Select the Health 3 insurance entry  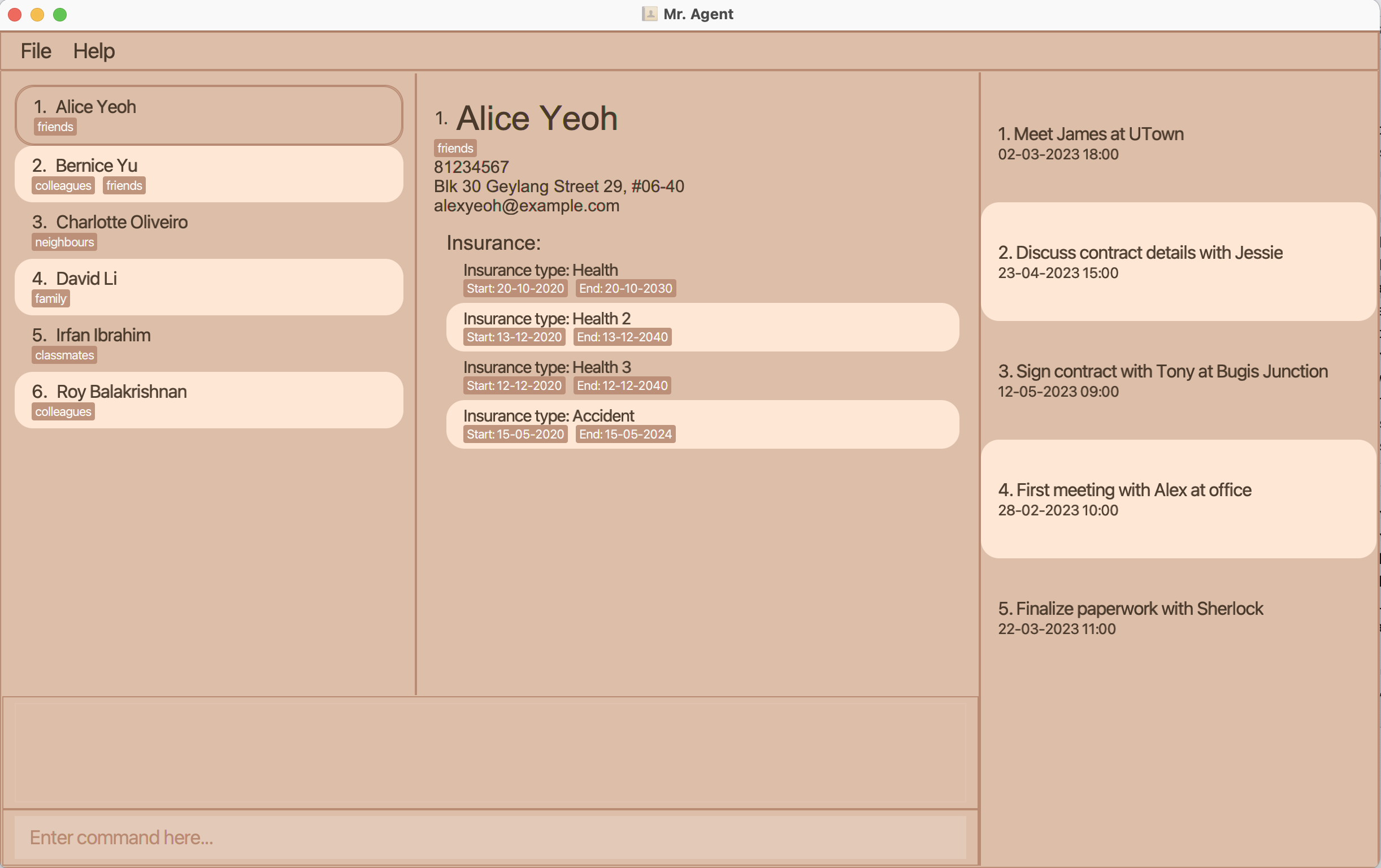pos(702,376)
